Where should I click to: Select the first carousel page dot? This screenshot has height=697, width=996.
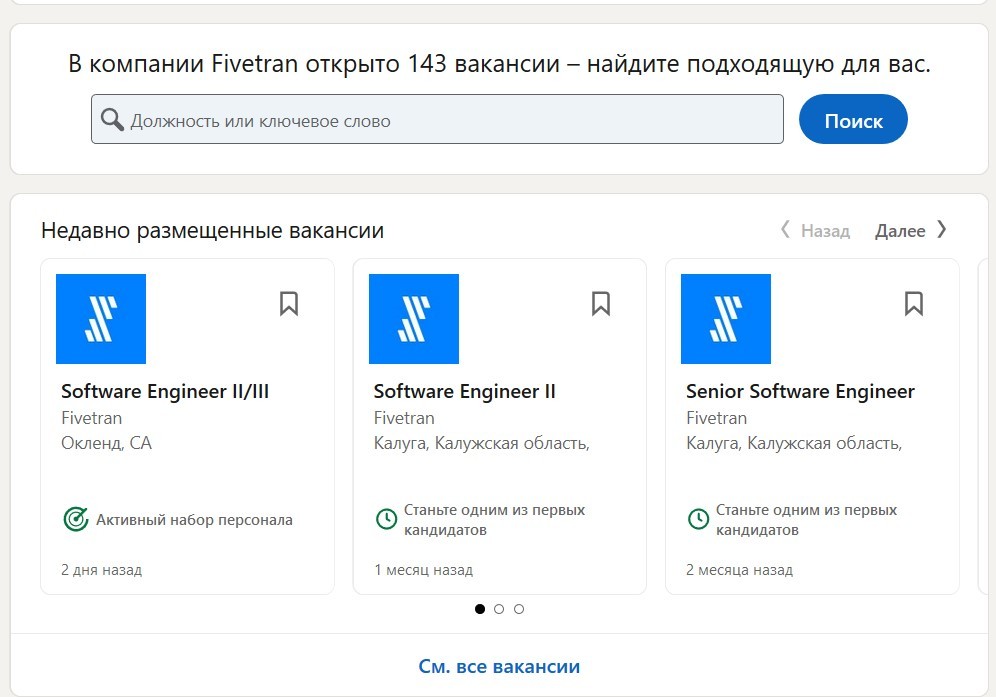coord(480,609)
